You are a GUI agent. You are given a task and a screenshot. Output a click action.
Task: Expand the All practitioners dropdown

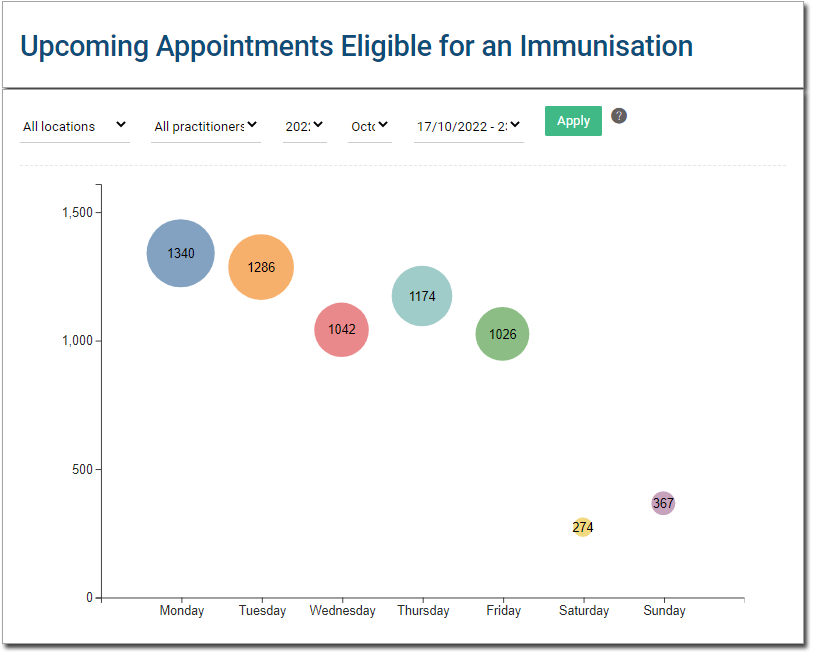[x=206, y=126]
